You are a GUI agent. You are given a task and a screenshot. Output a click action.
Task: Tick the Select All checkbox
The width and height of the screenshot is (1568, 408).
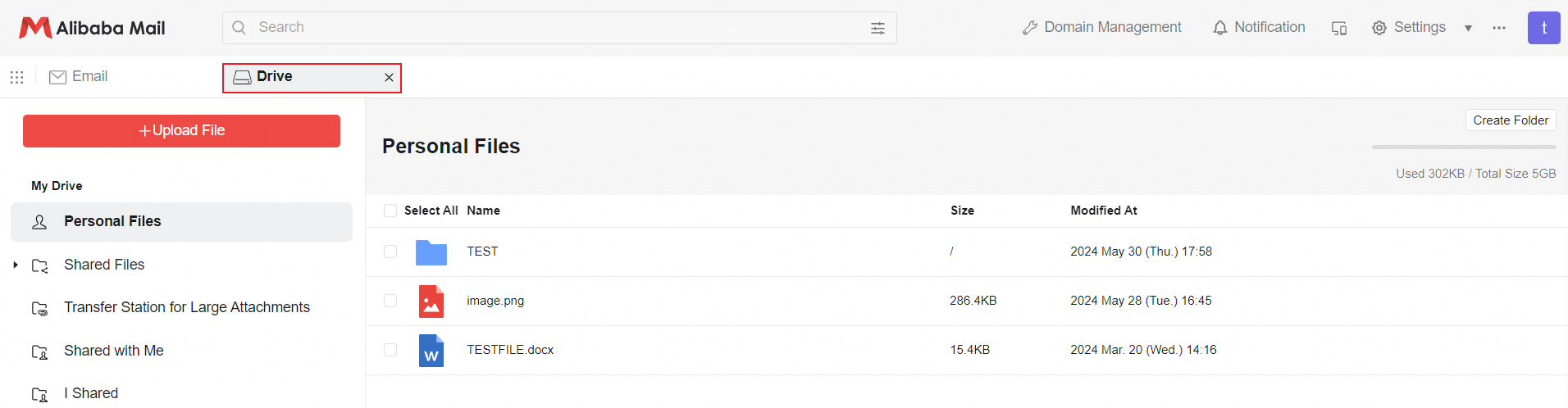(x=390, y=211)
